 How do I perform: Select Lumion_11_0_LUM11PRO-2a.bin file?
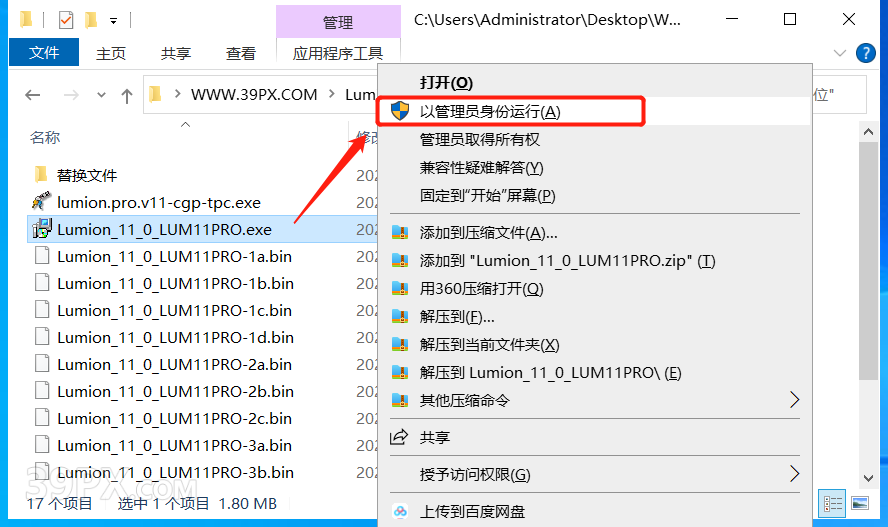pos(174,365)
